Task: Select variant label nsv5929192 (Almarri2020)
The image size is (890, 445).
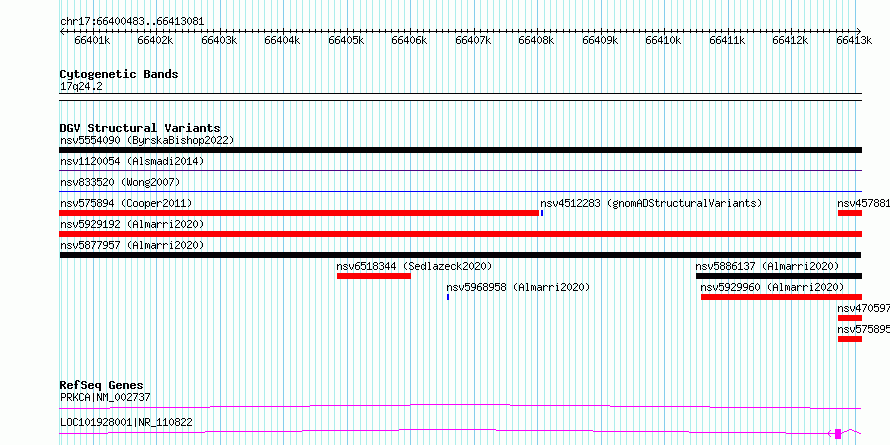Action: tap(132, 224)
